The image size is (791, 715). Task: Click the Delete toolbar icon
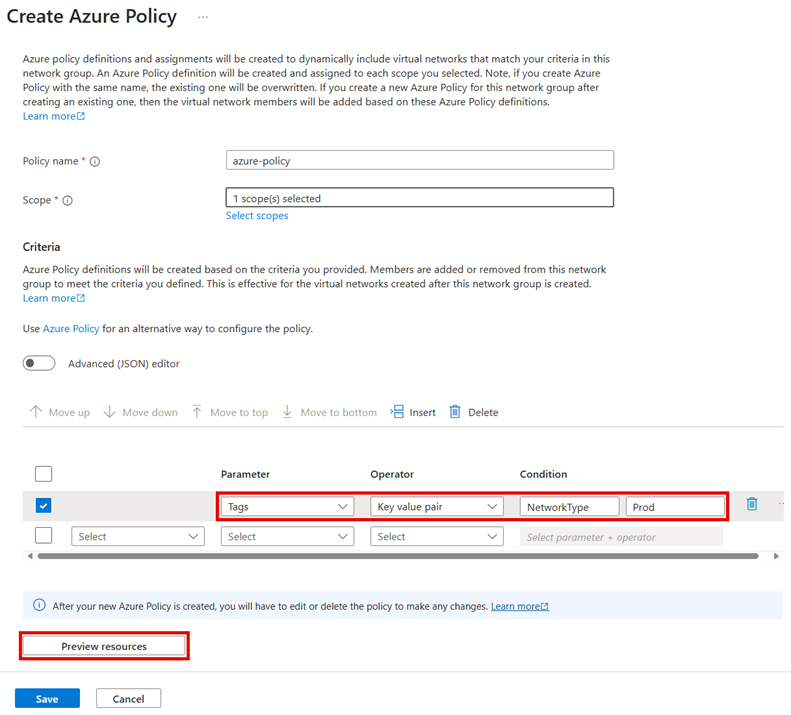455,412
